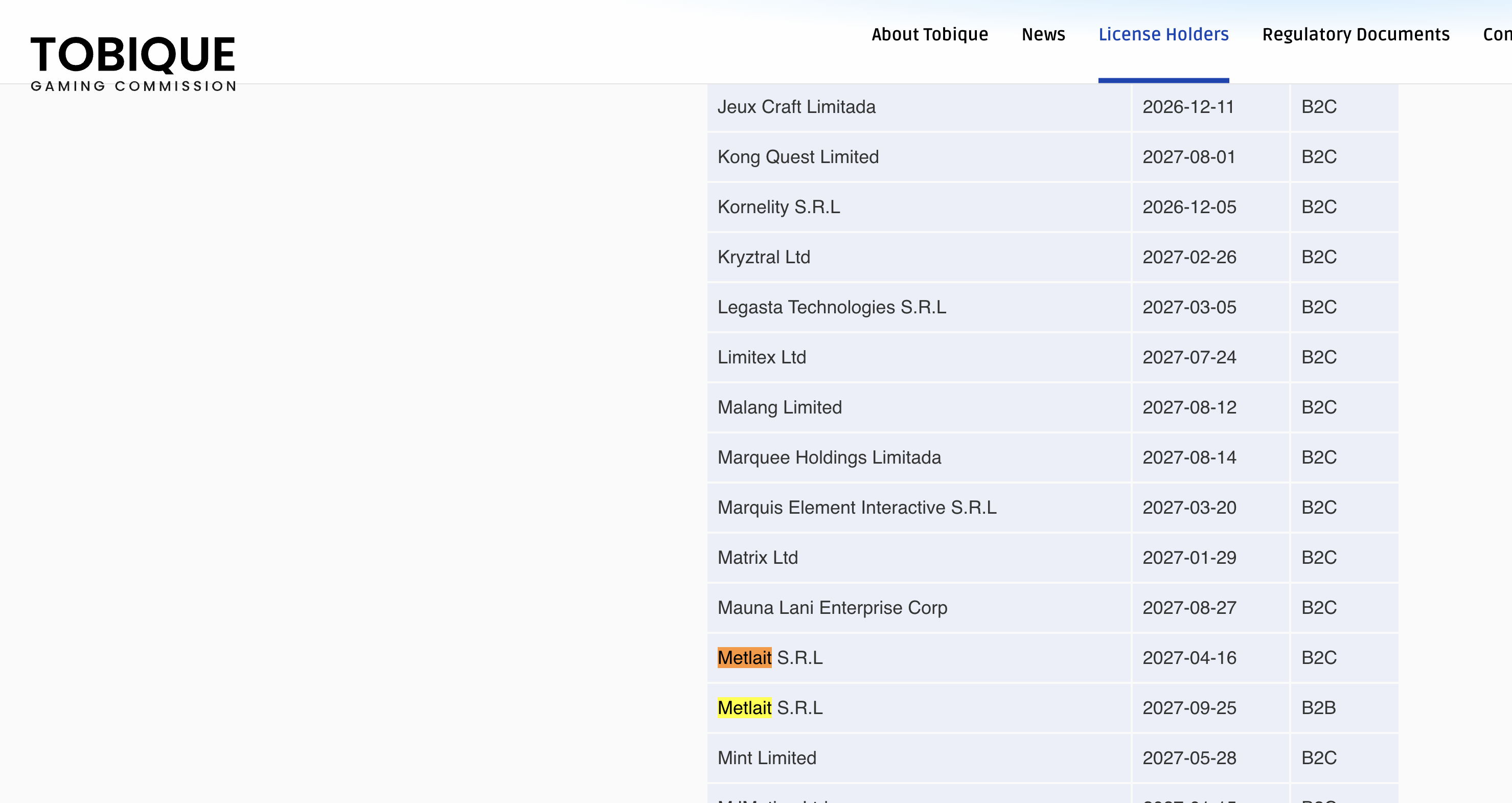The image size is (1512, 803).
Task: Click the date 2027-08-27
Action: point(1189,608)
